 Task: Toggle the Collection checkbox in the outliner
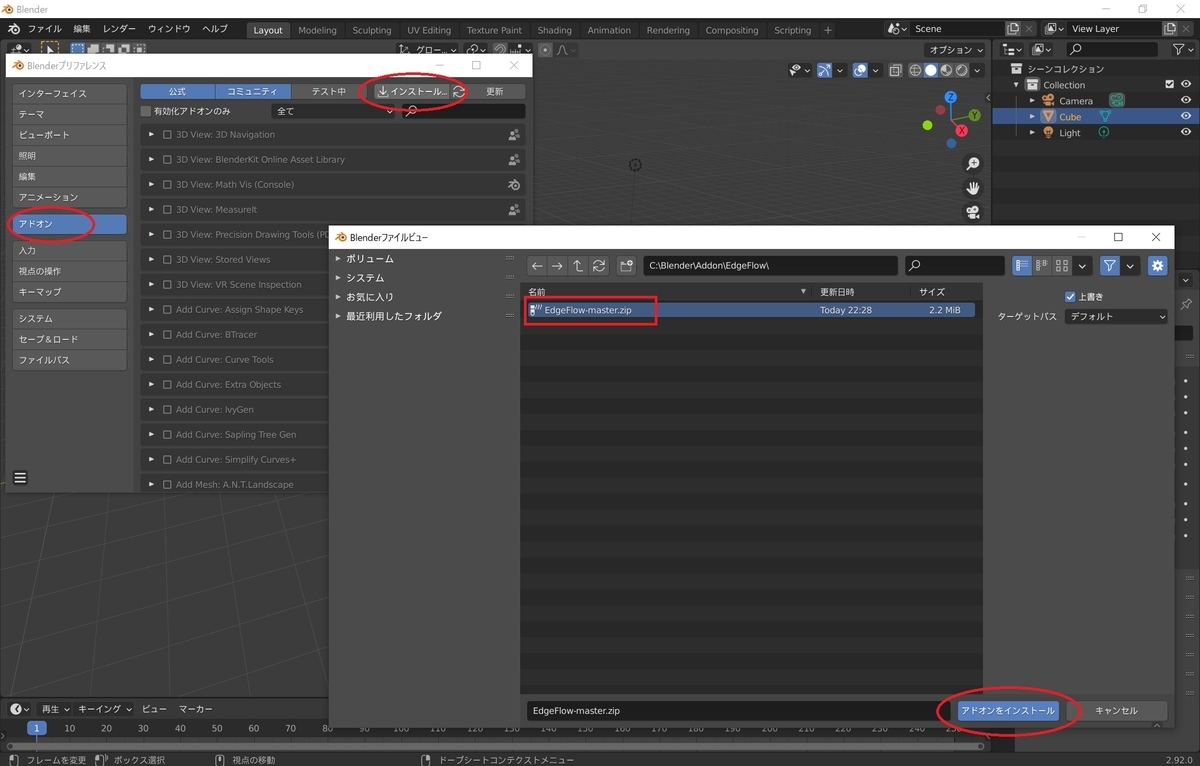click(x=1169, y=84)
